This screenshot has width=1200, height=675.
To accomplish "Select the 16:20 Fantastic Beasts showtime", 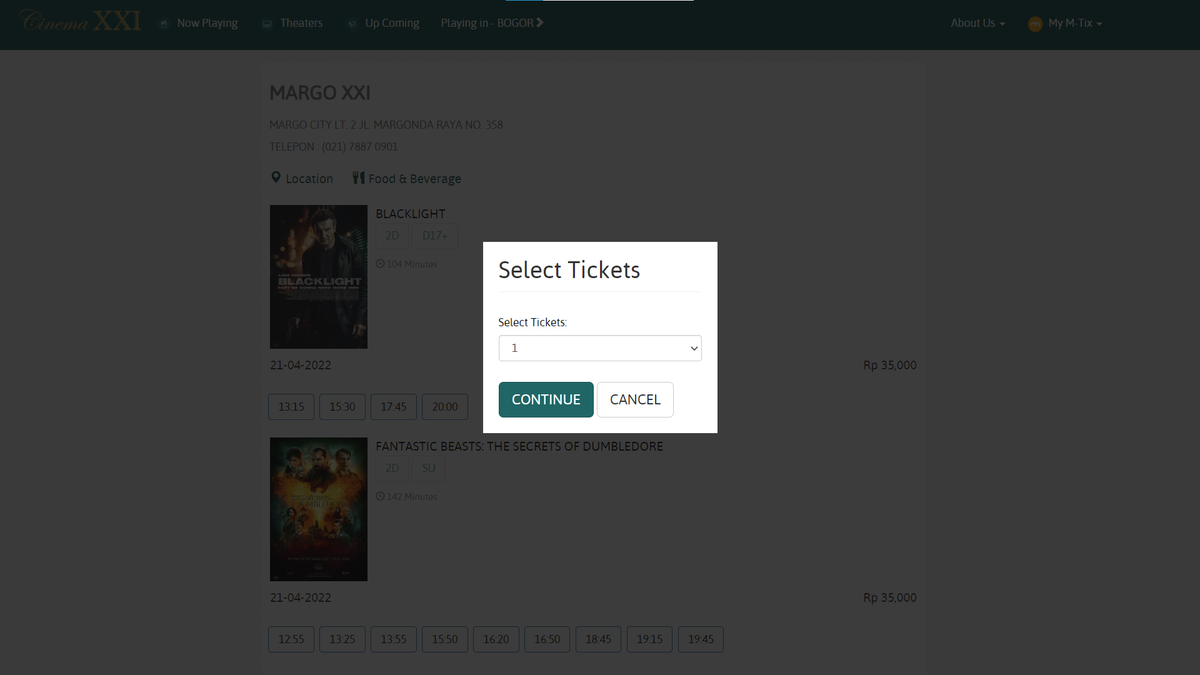I will pyautogui.click(x=496, y=639).
